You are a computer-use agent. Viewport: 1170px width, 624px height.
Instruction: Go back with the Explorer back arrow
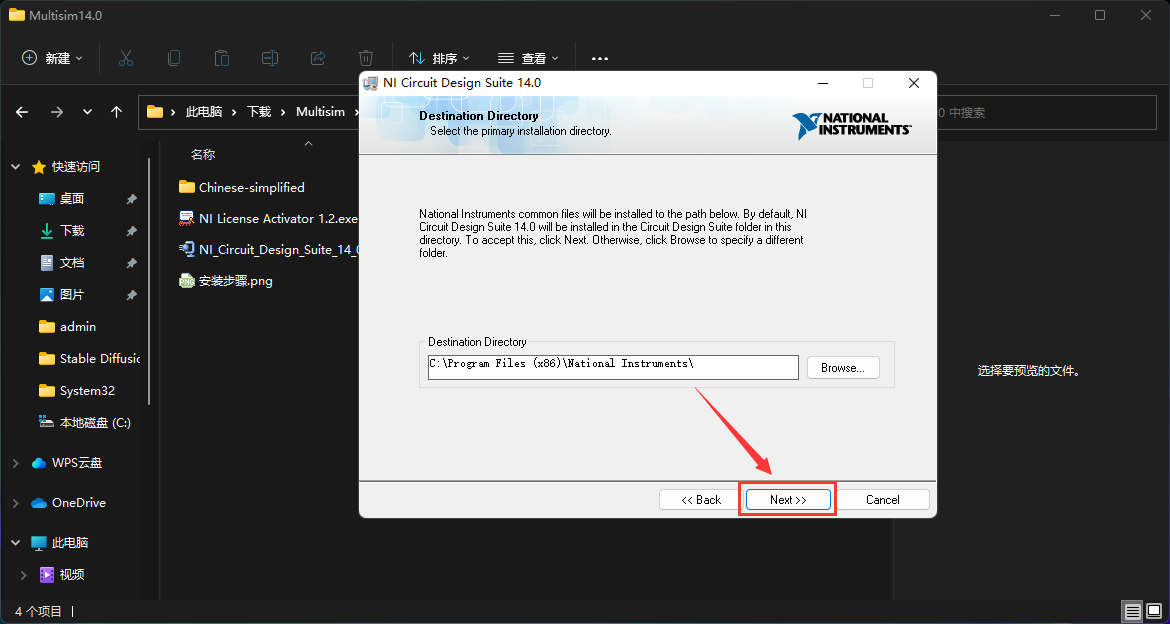click(22, 112)
